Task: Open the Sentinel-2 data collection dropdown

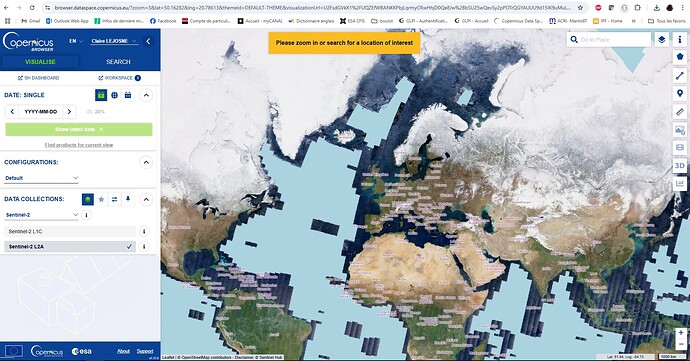Action: coord(41,215)
